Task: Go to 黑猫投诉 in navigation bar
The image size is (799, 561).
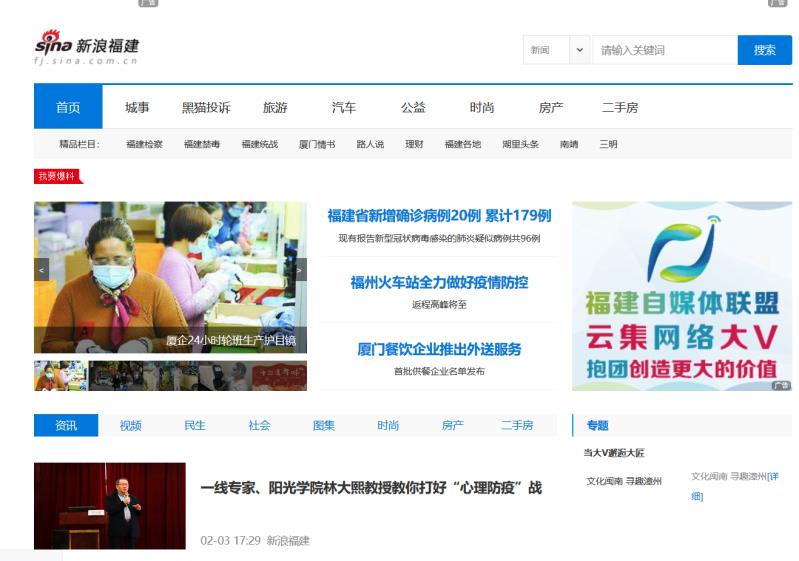Action: (206, 107)
